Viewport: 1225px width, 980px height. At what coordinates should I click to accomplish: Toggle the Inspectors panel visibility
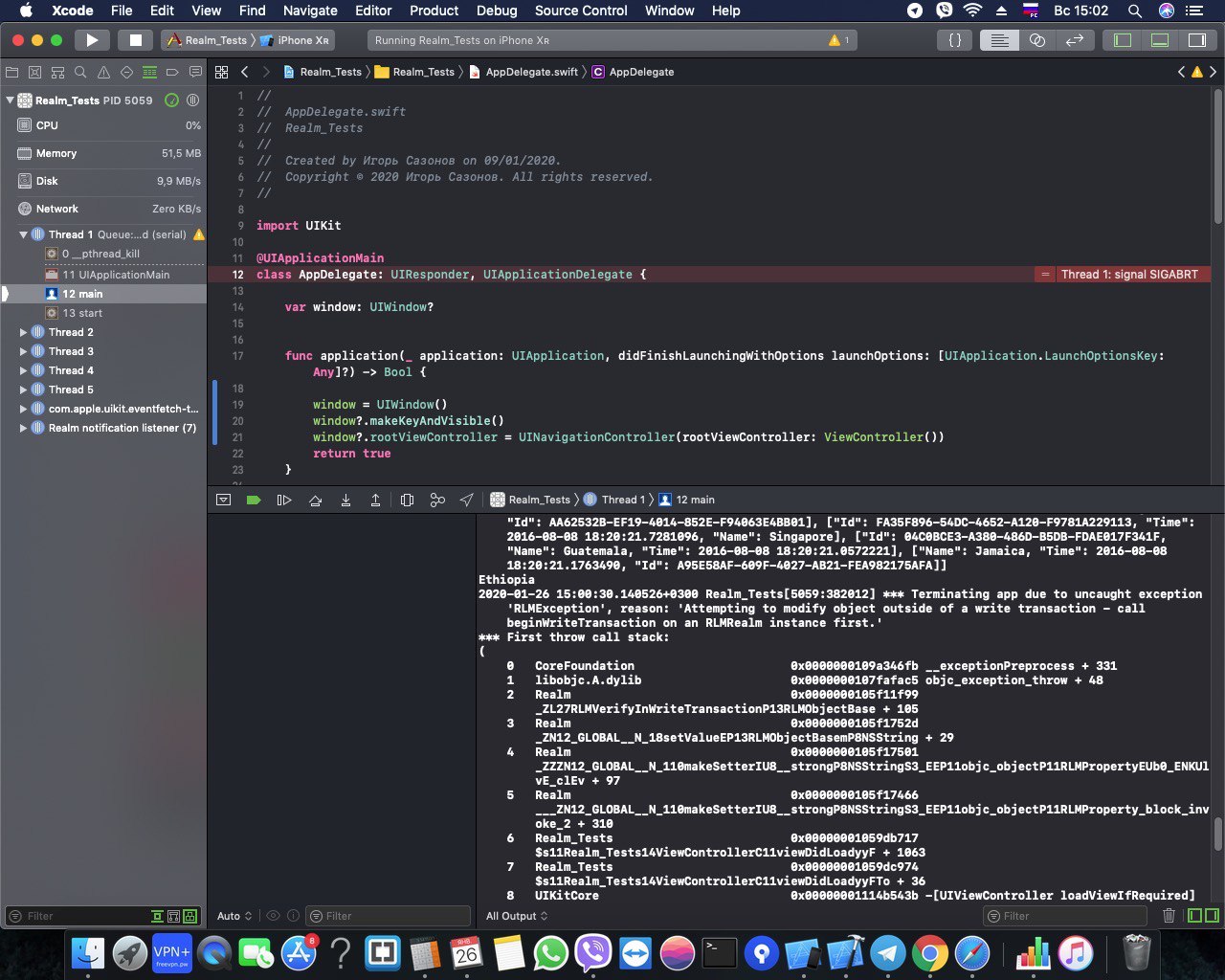[1197, 40]
